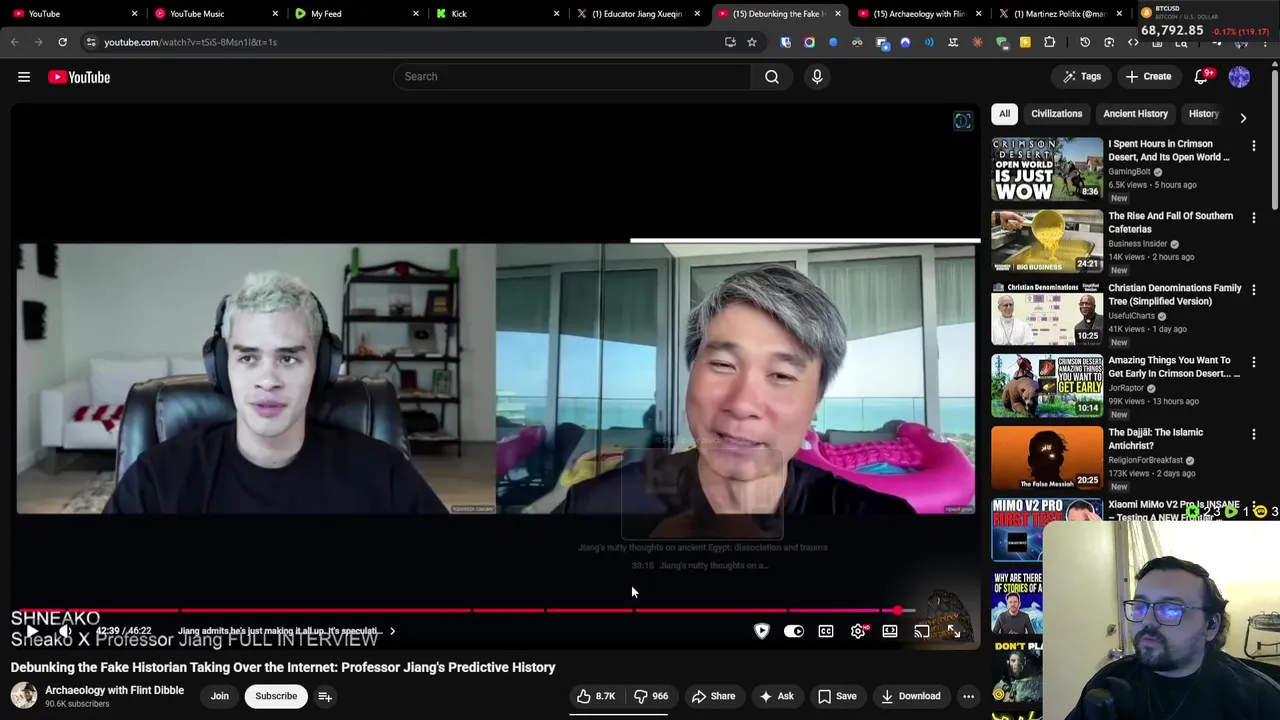Image resolution: width=1280 pixels, height=720 pixels.
Task: Open options for Amazing Things Crimson Desert video
Action: click(x=1254, y=362)
